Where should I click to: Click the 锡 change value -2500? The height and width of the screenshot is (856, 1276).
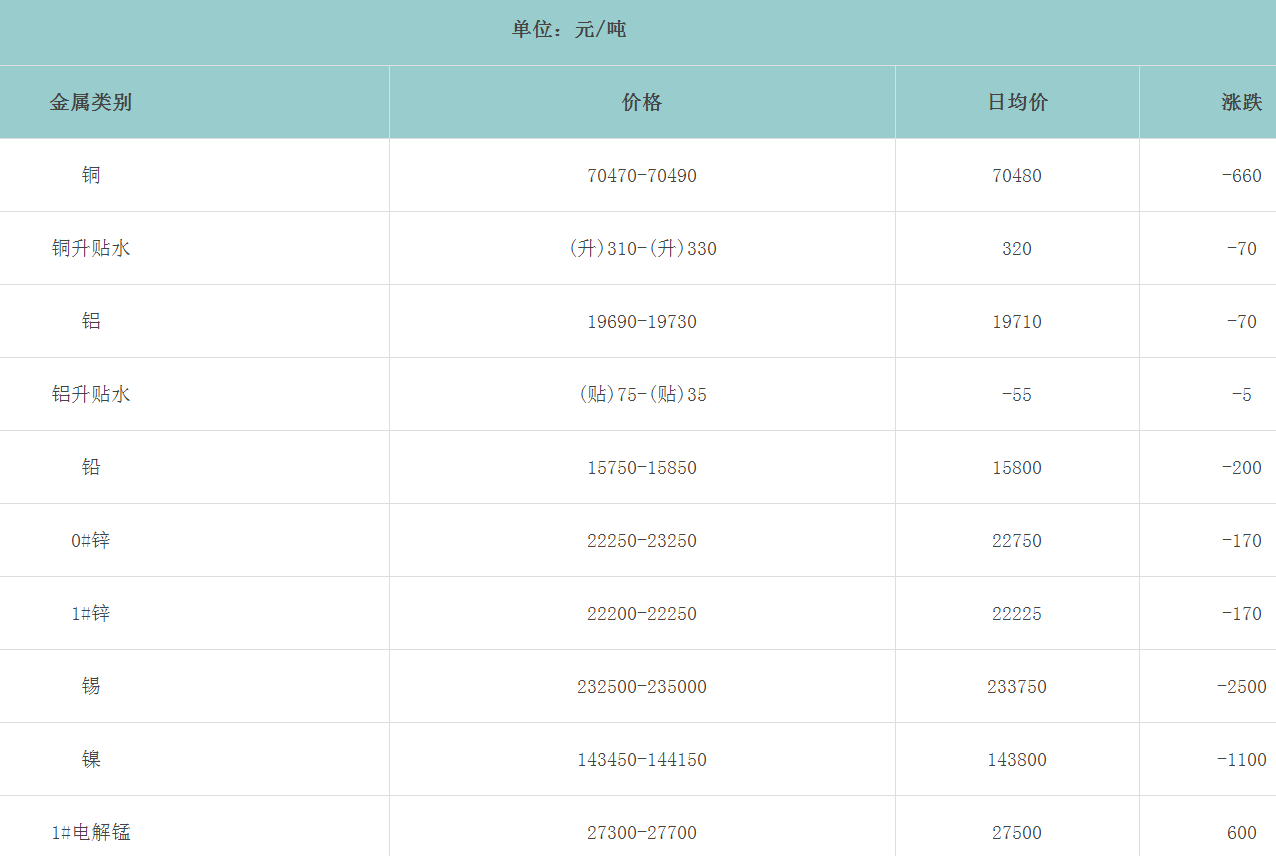(1241, 687)
